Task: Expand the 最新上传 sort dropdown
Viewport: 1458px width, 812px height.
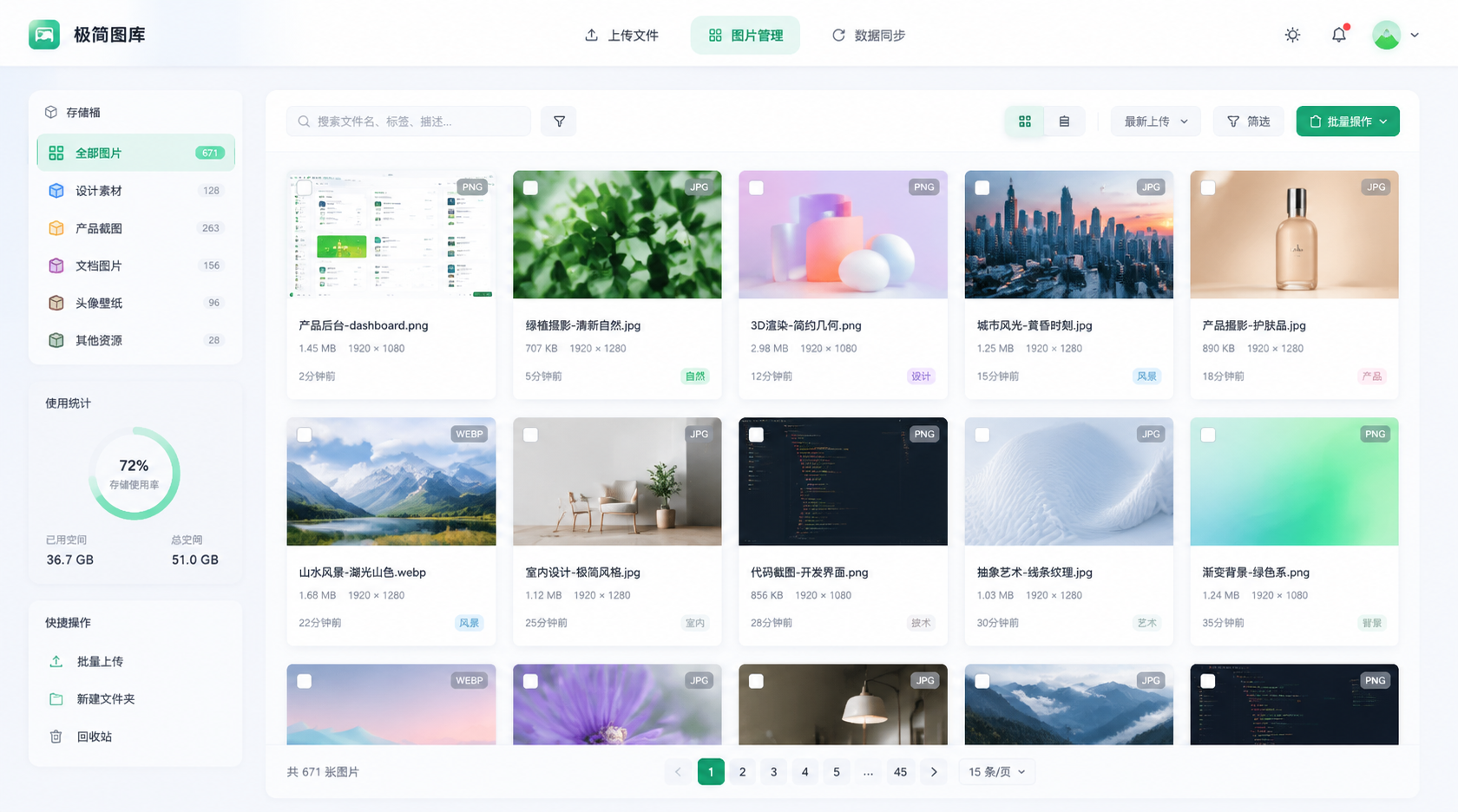Action: click(x=1156, y=121)
